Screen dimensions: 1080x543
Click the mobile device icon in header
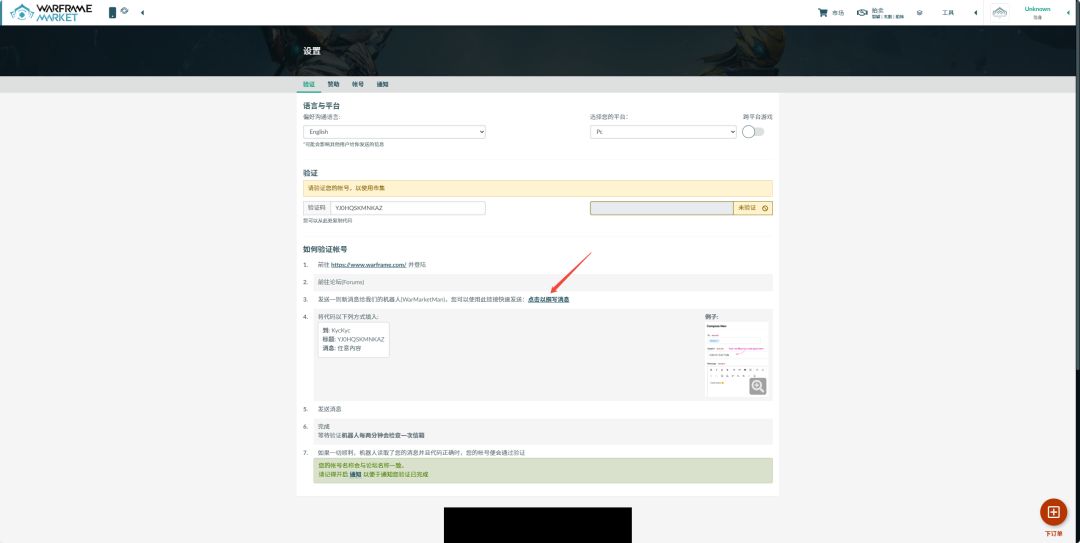point(112,12)
